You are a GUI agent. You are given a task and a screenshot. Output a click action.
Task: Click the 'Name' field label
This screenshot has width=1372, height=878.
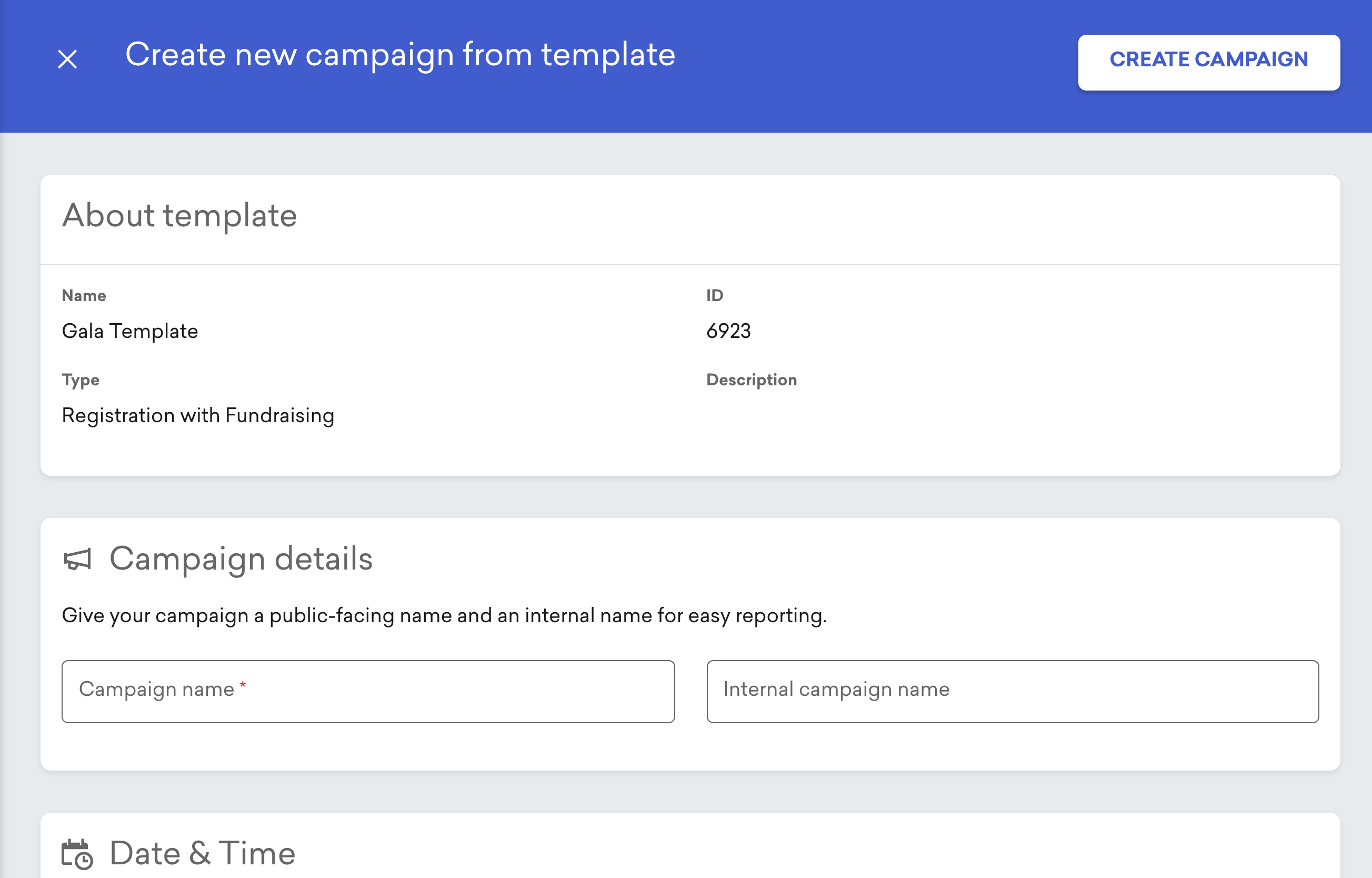coord(84,296)
